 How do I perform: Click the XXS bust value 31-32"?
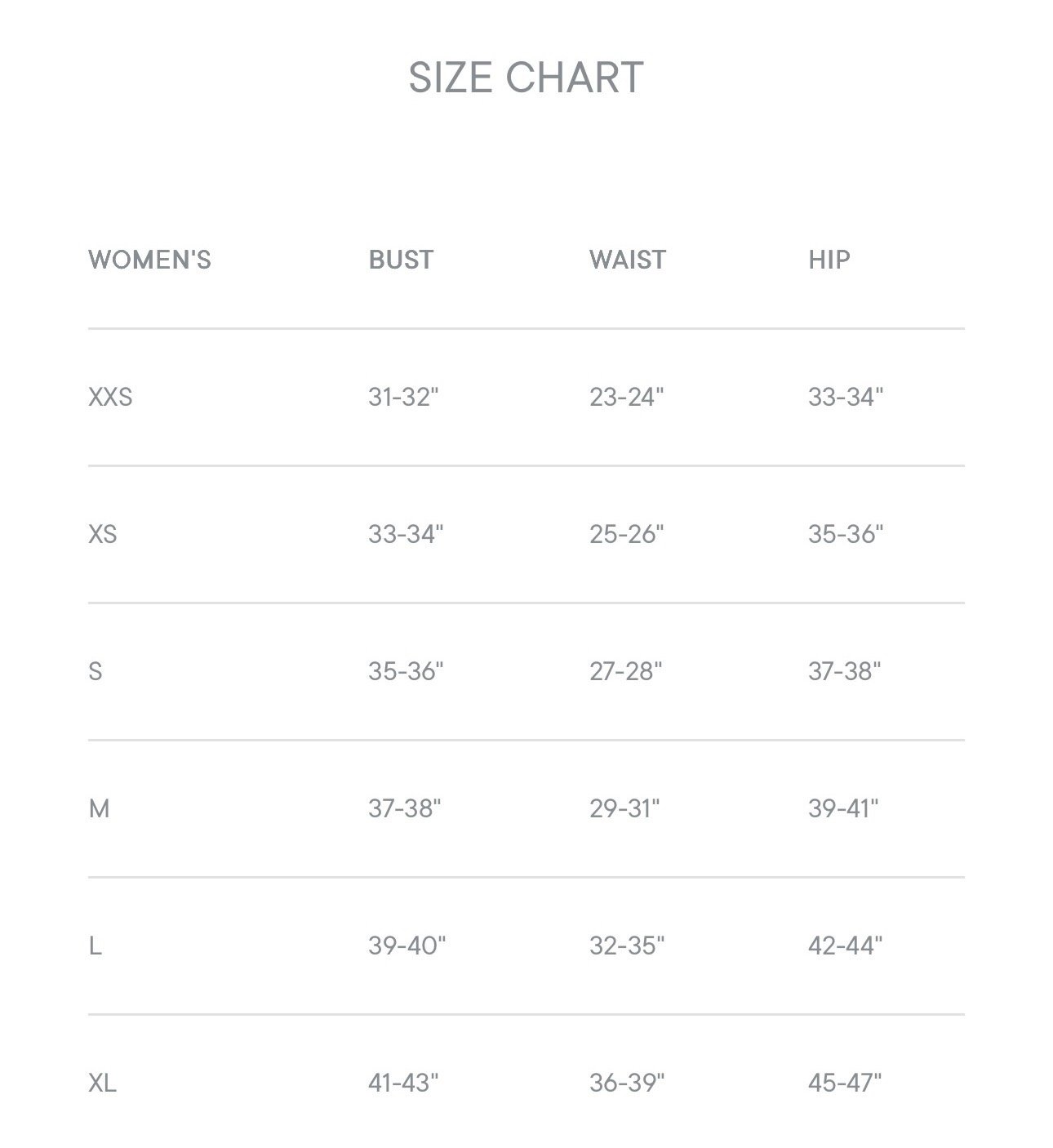[x=403, y=397]
